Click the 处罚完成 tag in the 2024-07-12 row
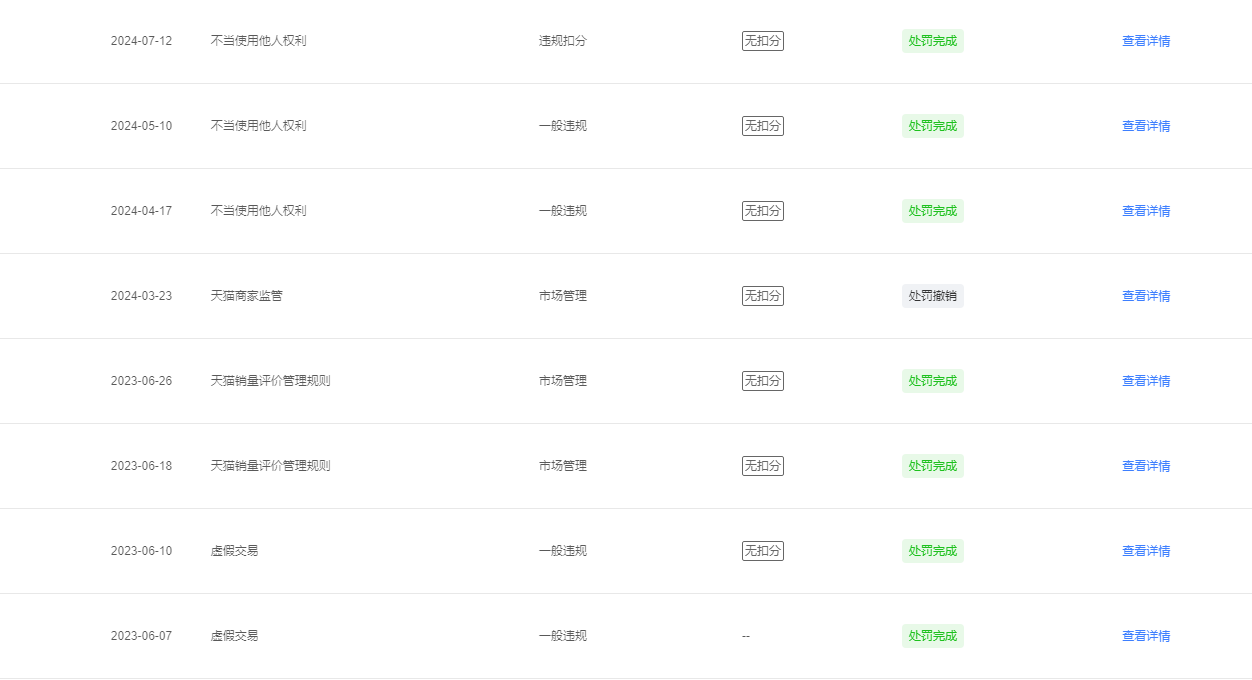Viewport: 1252px width, 680px height. click(933, 41)
